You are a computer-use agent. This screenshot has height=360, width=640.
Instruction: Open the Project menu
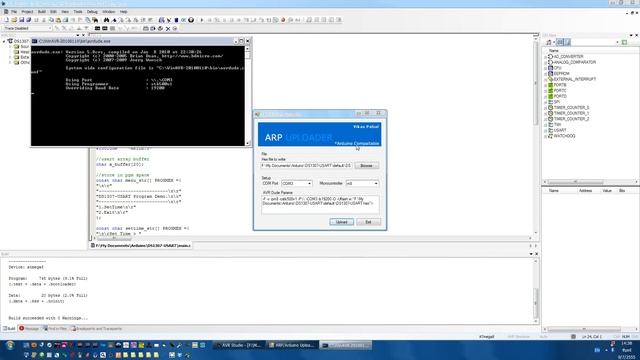tap(27, 12)
